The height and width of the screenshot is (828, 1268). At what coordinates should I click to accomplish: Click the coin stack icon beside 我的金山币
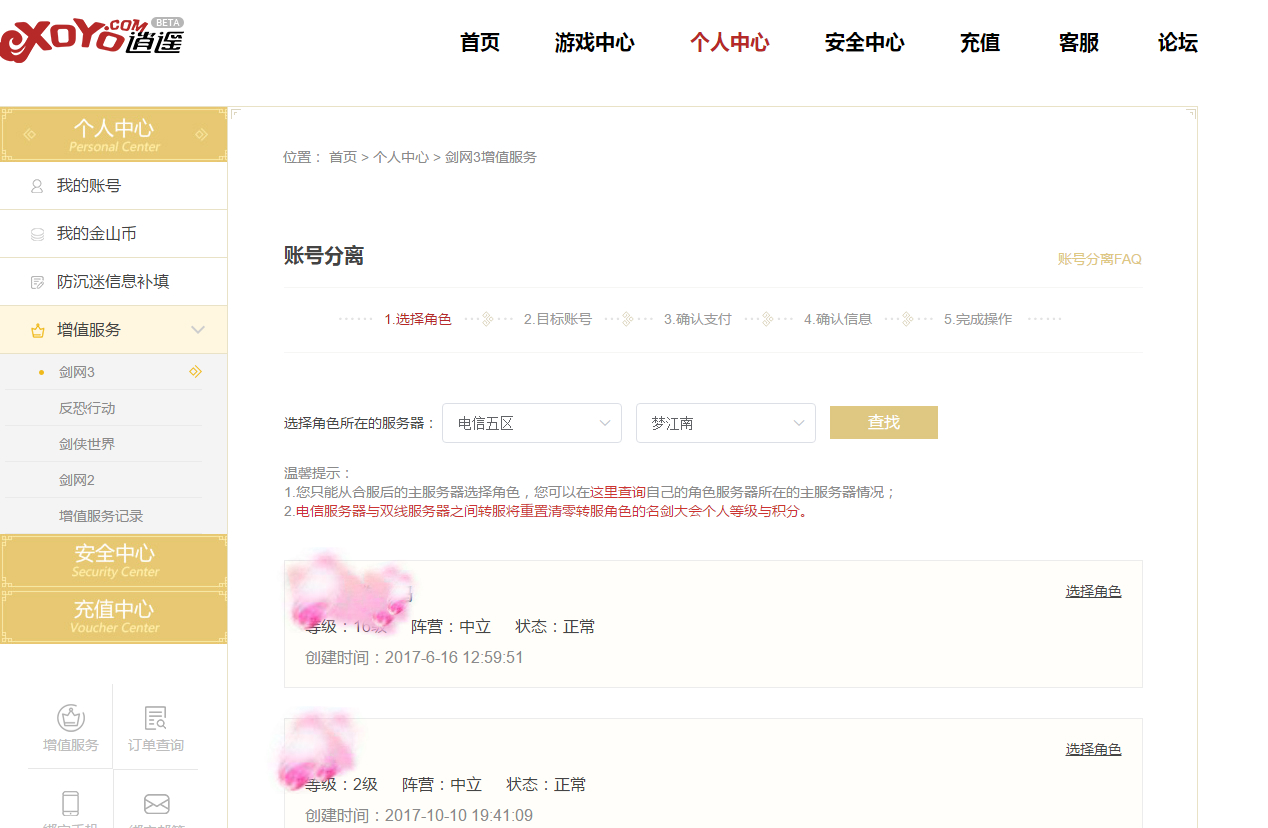[37, 234]
